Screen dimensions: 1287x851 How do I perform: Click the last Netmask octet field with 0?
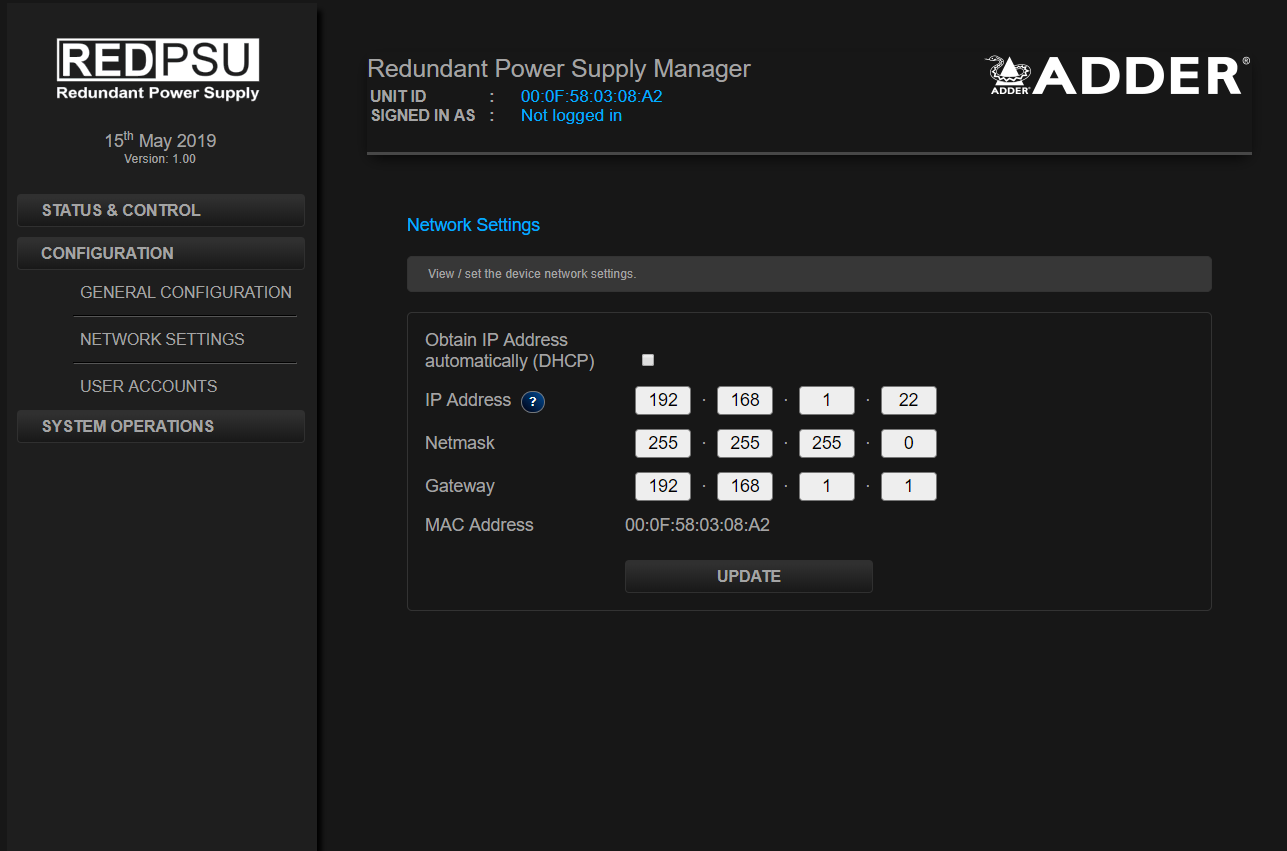point(908,444)
